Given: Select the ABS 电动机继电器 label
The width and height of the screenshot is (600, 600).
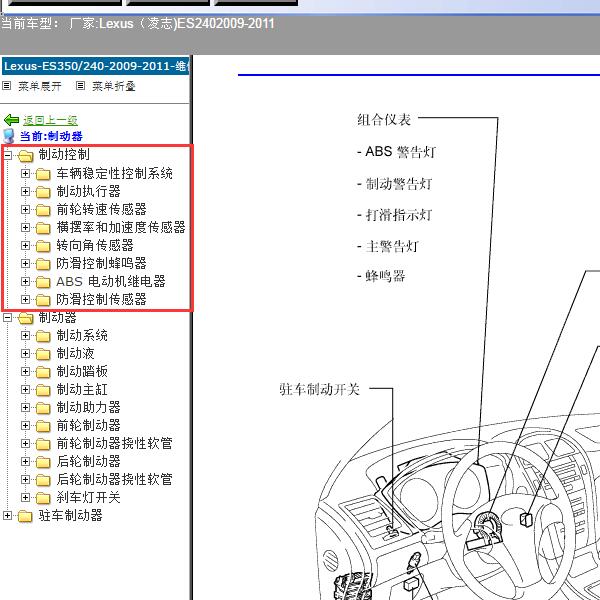Looking at the screenshot, I should pos(111,281).
